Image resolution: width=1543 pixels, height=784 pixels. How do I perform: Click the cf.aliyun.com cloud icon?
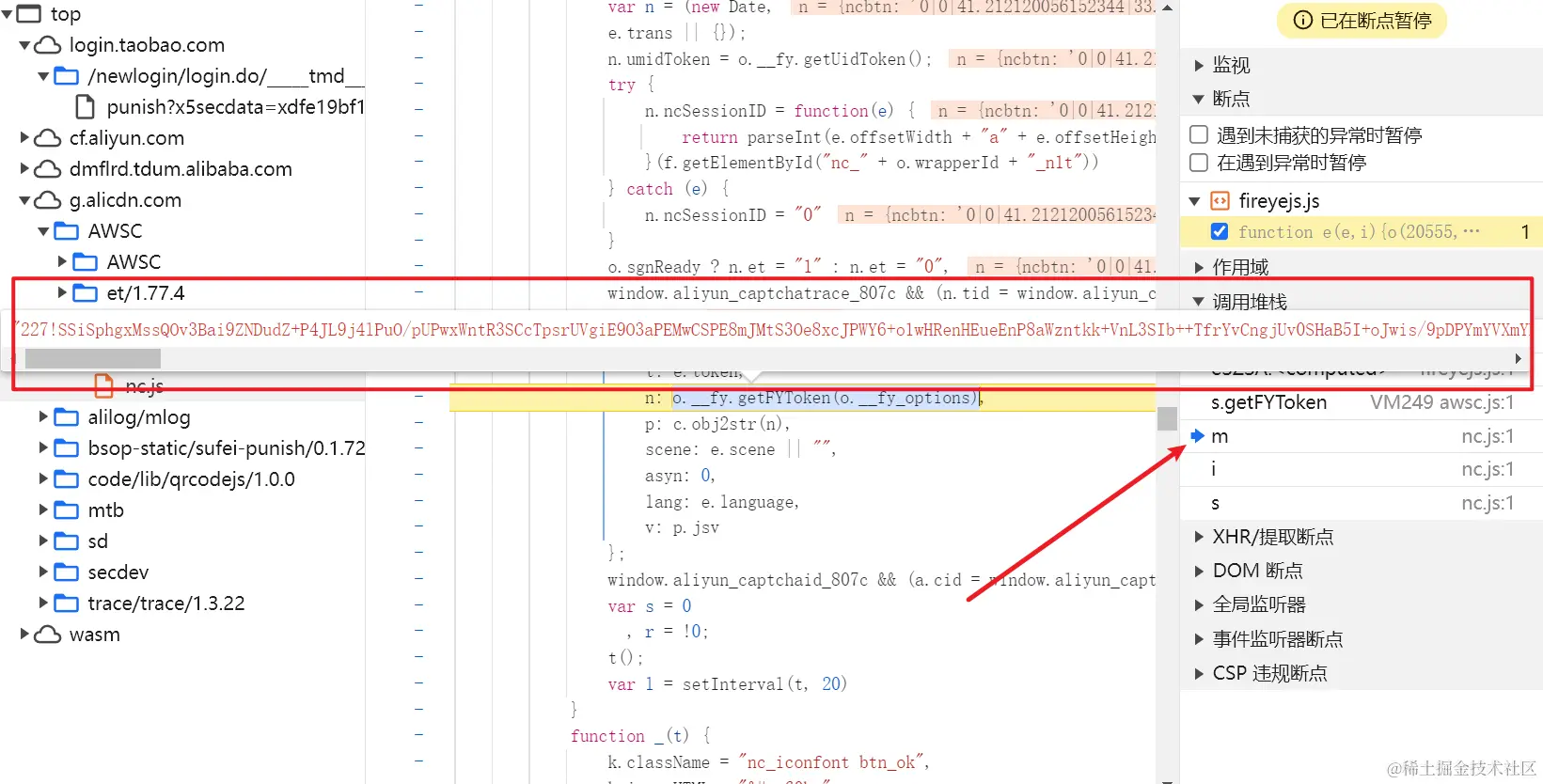pyautogui.click(x=48, y=138)
